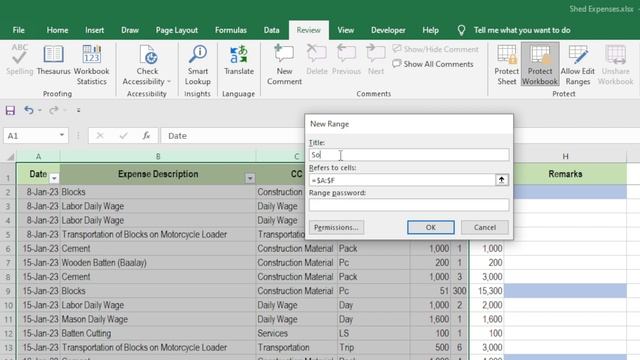The height and width of the screenshot is (360, 640).
Task: Click the Mason Daily Wage cell
Action: click(158, 319)
